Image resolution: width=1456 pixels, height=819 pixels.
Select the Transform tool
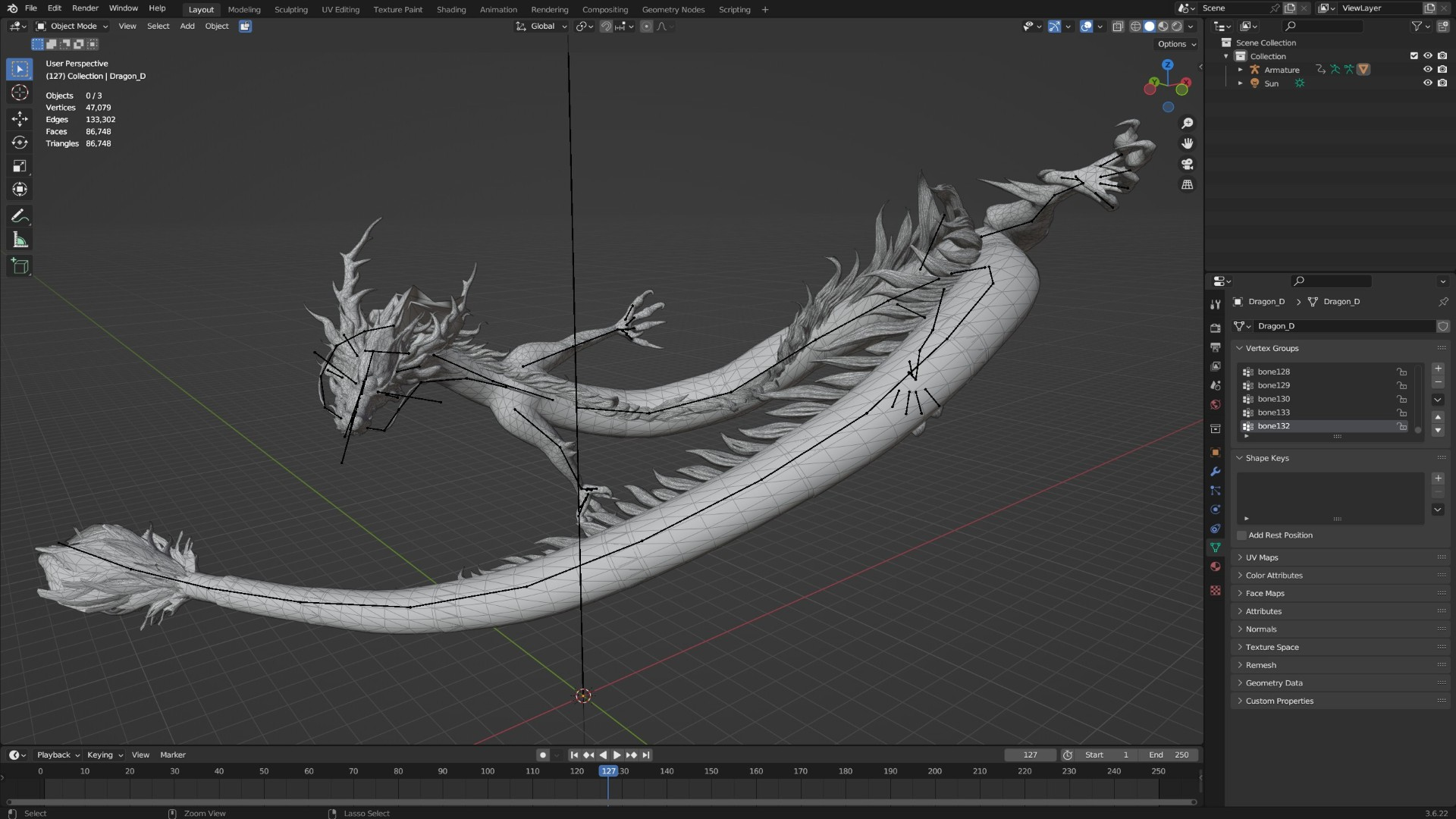[x=20, y=190]
